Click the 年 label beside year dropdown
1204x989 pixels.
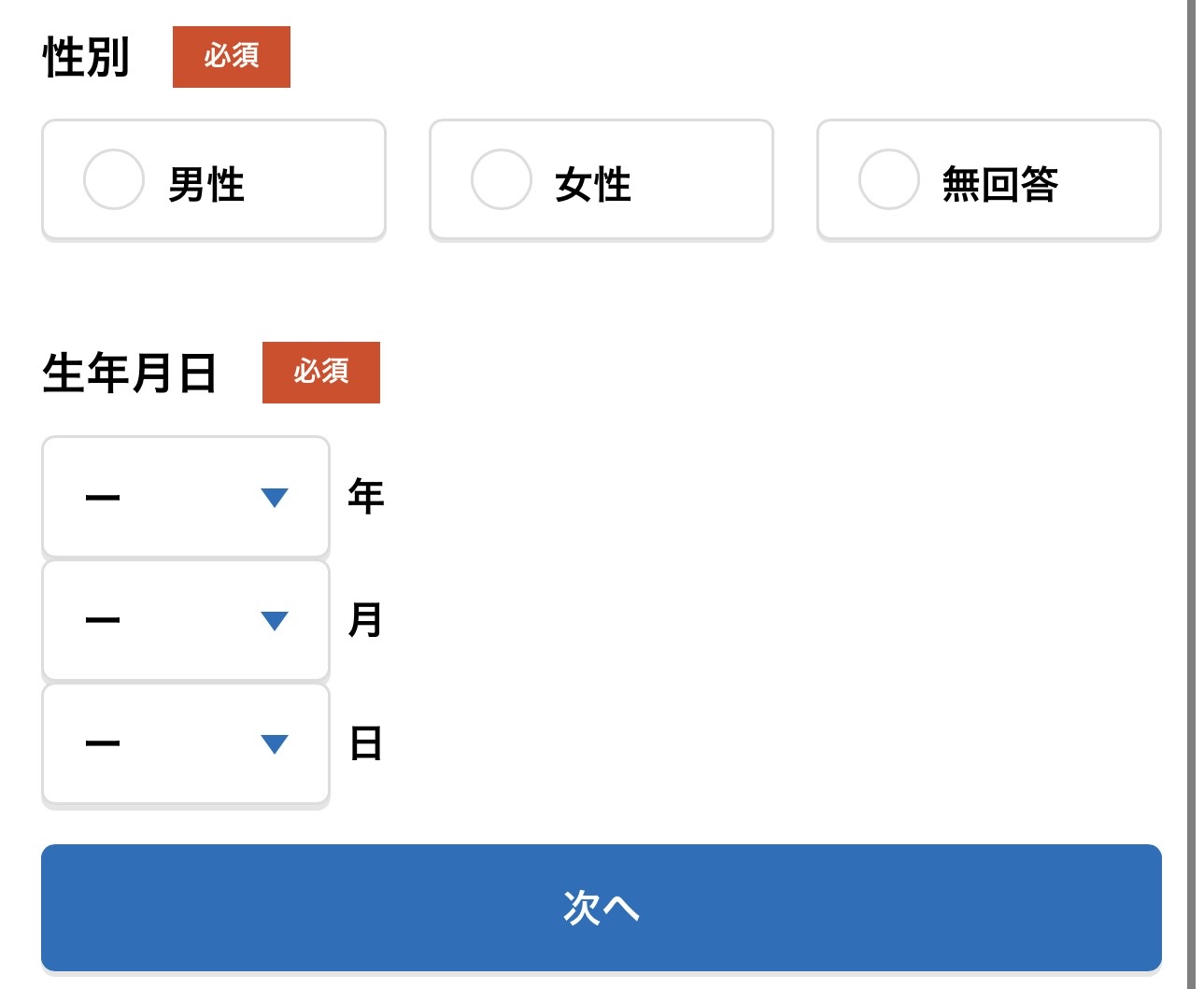point(366,496)
